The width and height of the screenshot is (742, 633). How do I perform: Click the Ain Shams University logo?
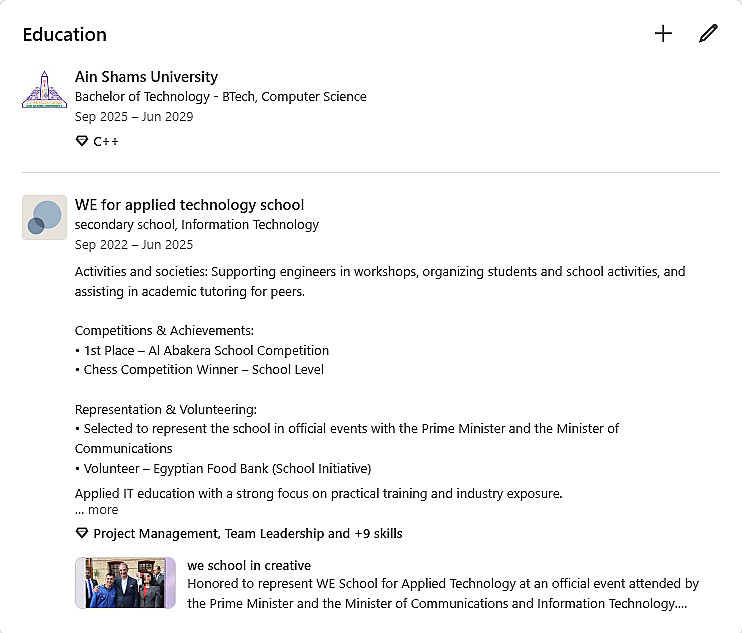tap(43, 90)
